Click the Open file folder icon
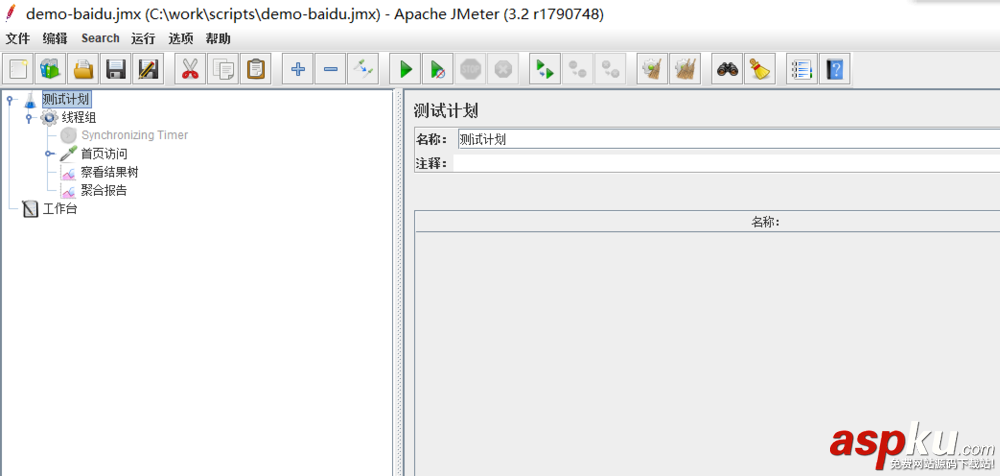 tap(84, 68)
